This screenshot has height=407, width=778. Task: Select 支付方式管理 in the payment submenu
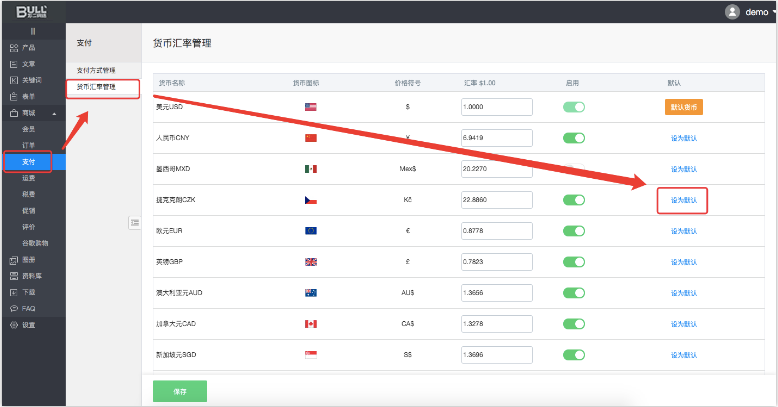tap(96, 70)
